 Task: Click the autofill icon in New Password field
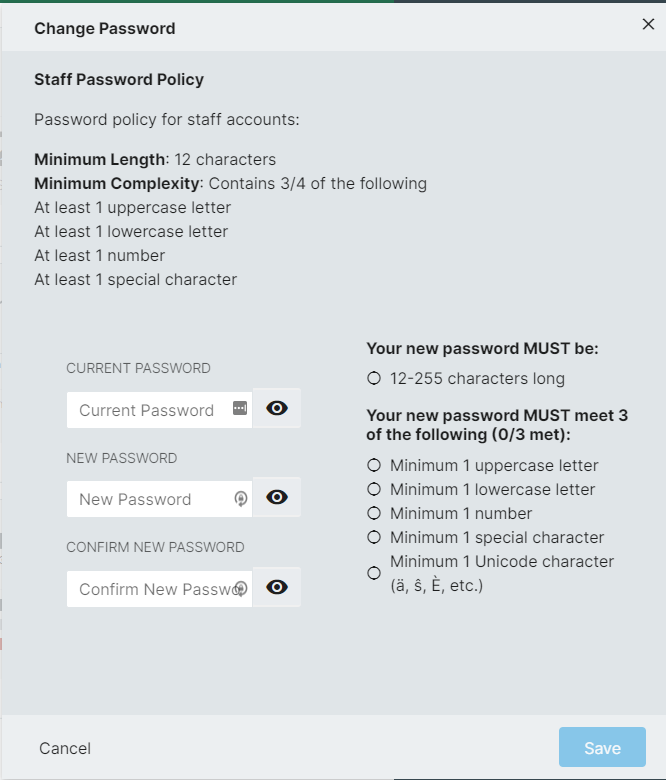[x=241, y=498]
